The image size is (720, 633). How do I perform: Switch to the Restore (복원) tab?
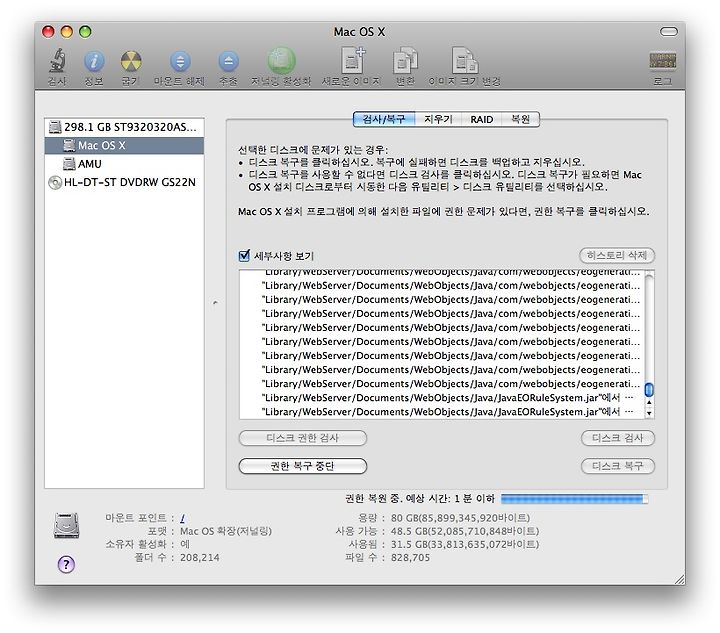tap(520, 119)
